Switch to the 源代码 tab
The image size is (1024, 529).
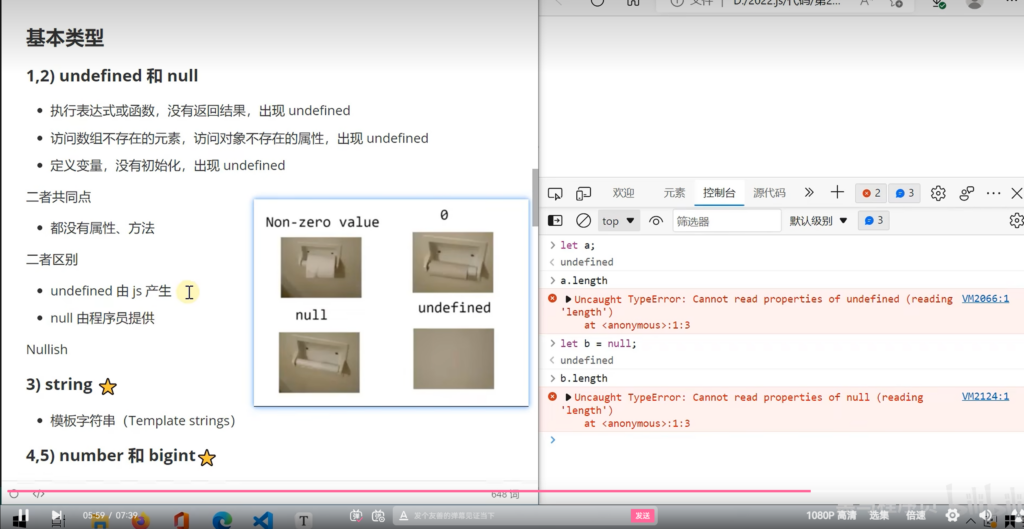[x=769, y=193]
